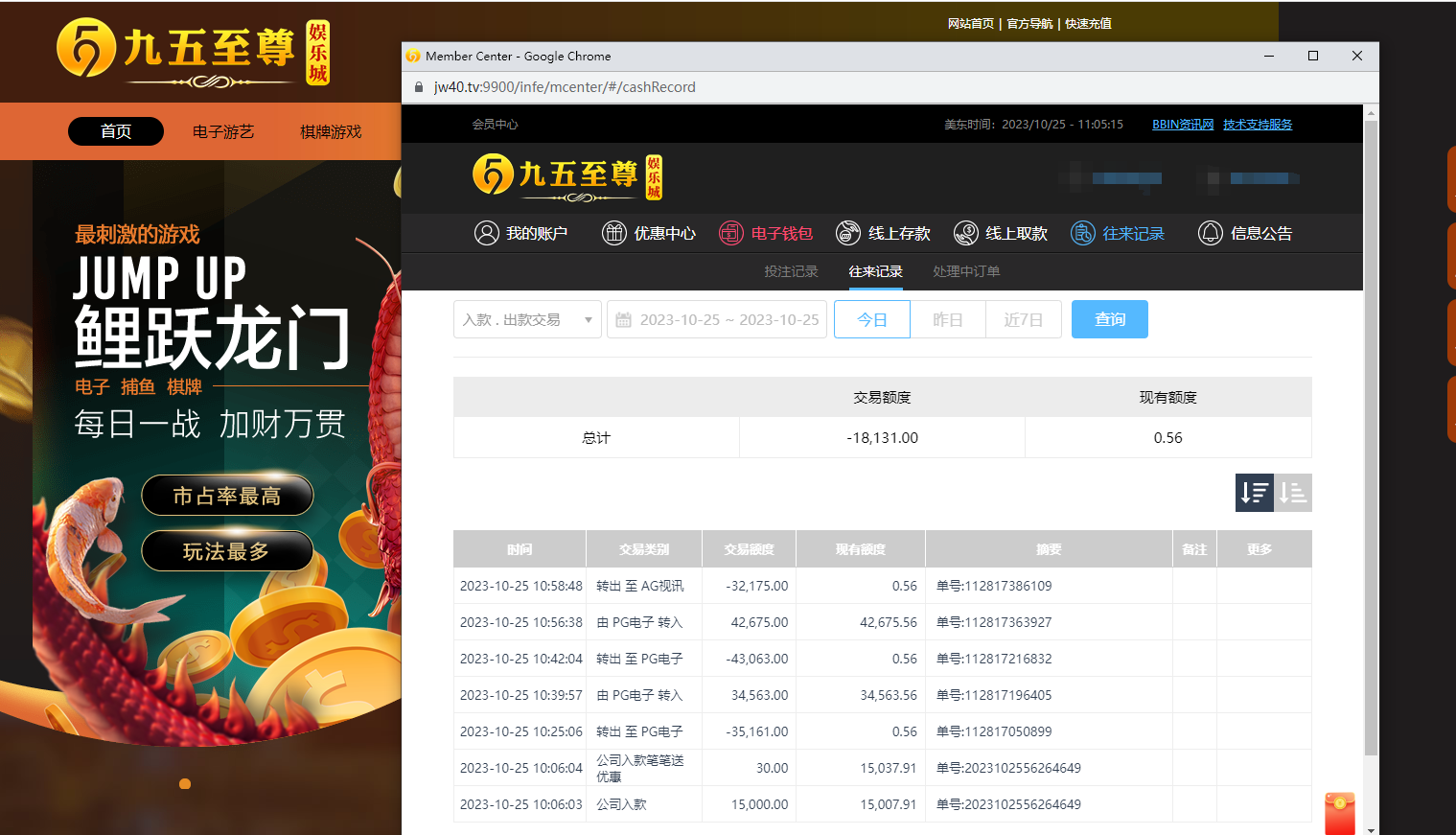The height and width of the screenshot is (835, 1456).
Task: Open 线上取款 withdrawal icon
Action: pos(966,233)
